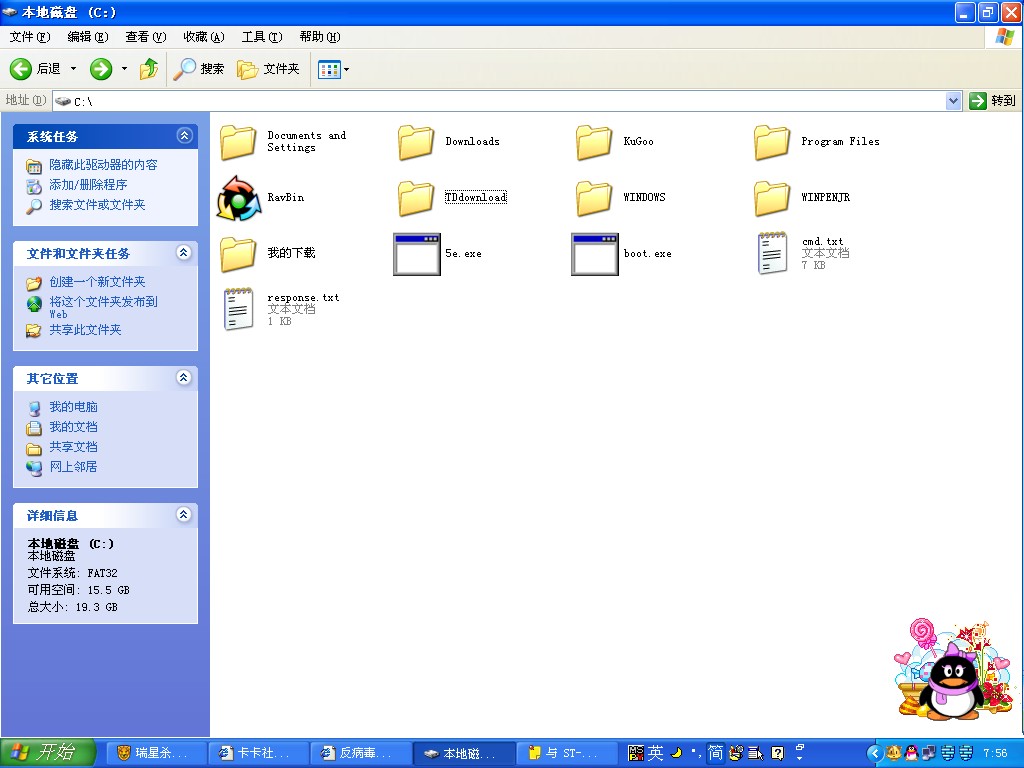Select the 我的下载 folder icon

[238, 253]
